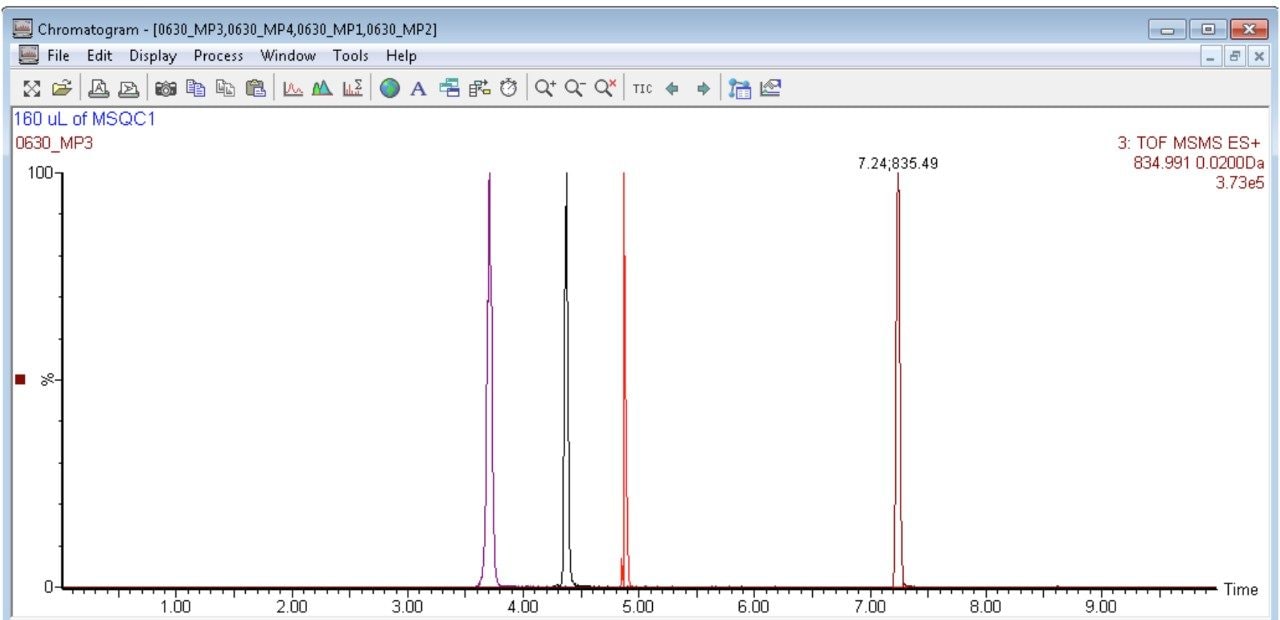This screenshot has width=1280, height=620.
Task: Click the TIC toolbar button
Action: click(x=642, y=88)
